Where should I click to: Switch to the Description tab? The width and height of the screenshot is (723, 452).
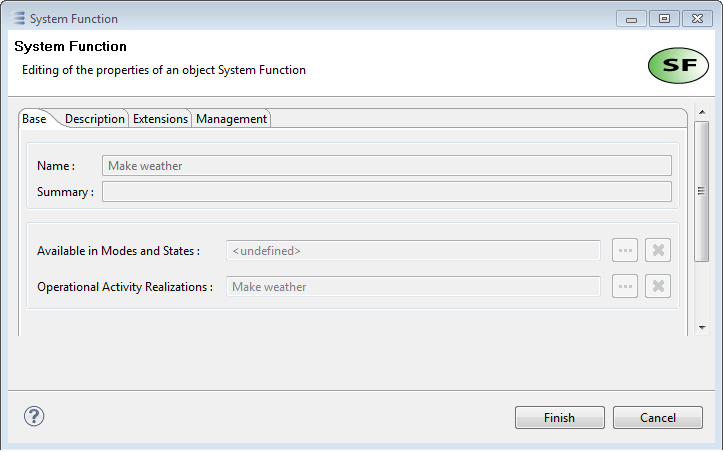95,119
